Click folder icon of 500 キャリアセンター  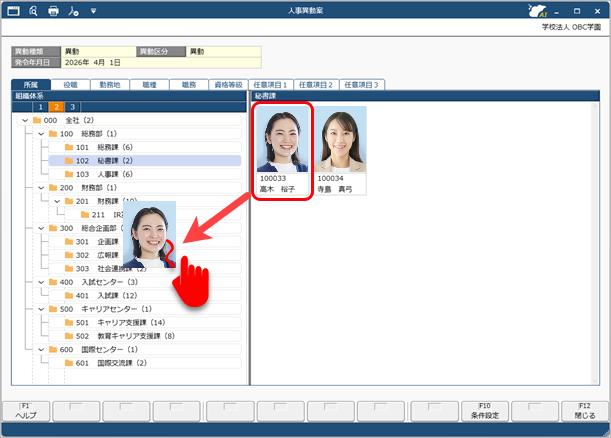click(53, 309)
